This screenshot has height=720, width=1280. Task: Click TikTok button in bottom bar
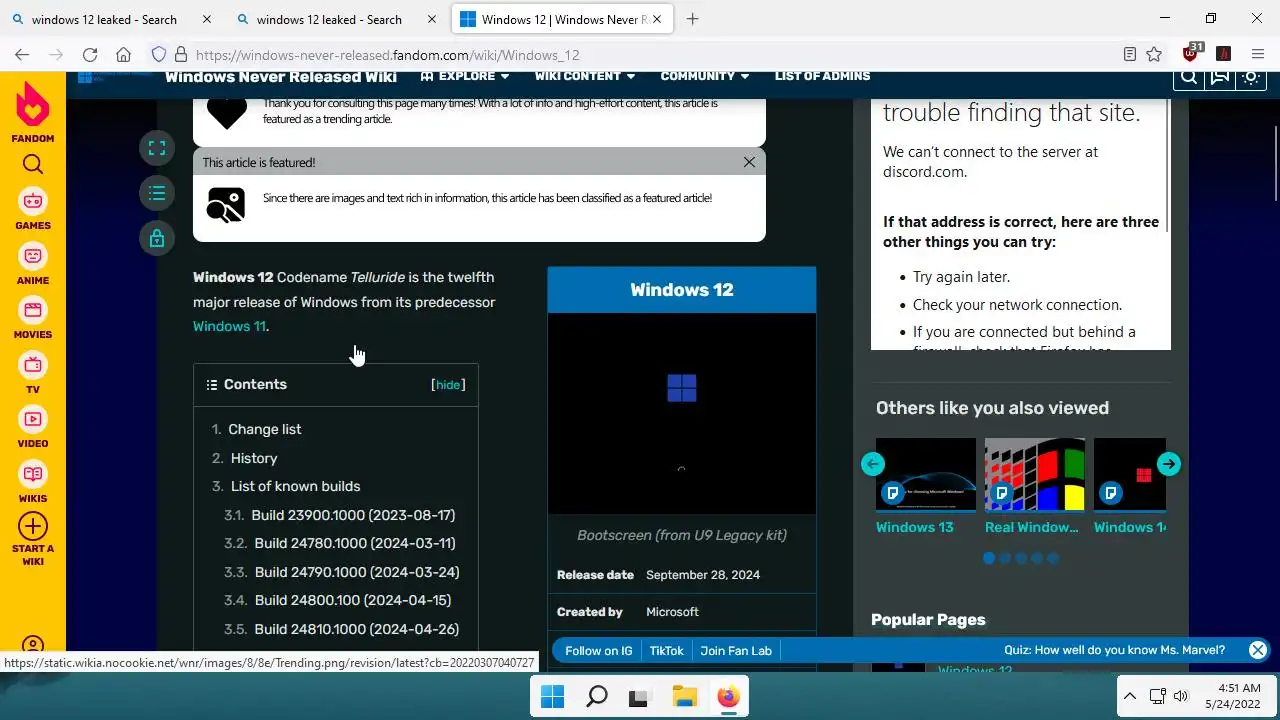666,651
